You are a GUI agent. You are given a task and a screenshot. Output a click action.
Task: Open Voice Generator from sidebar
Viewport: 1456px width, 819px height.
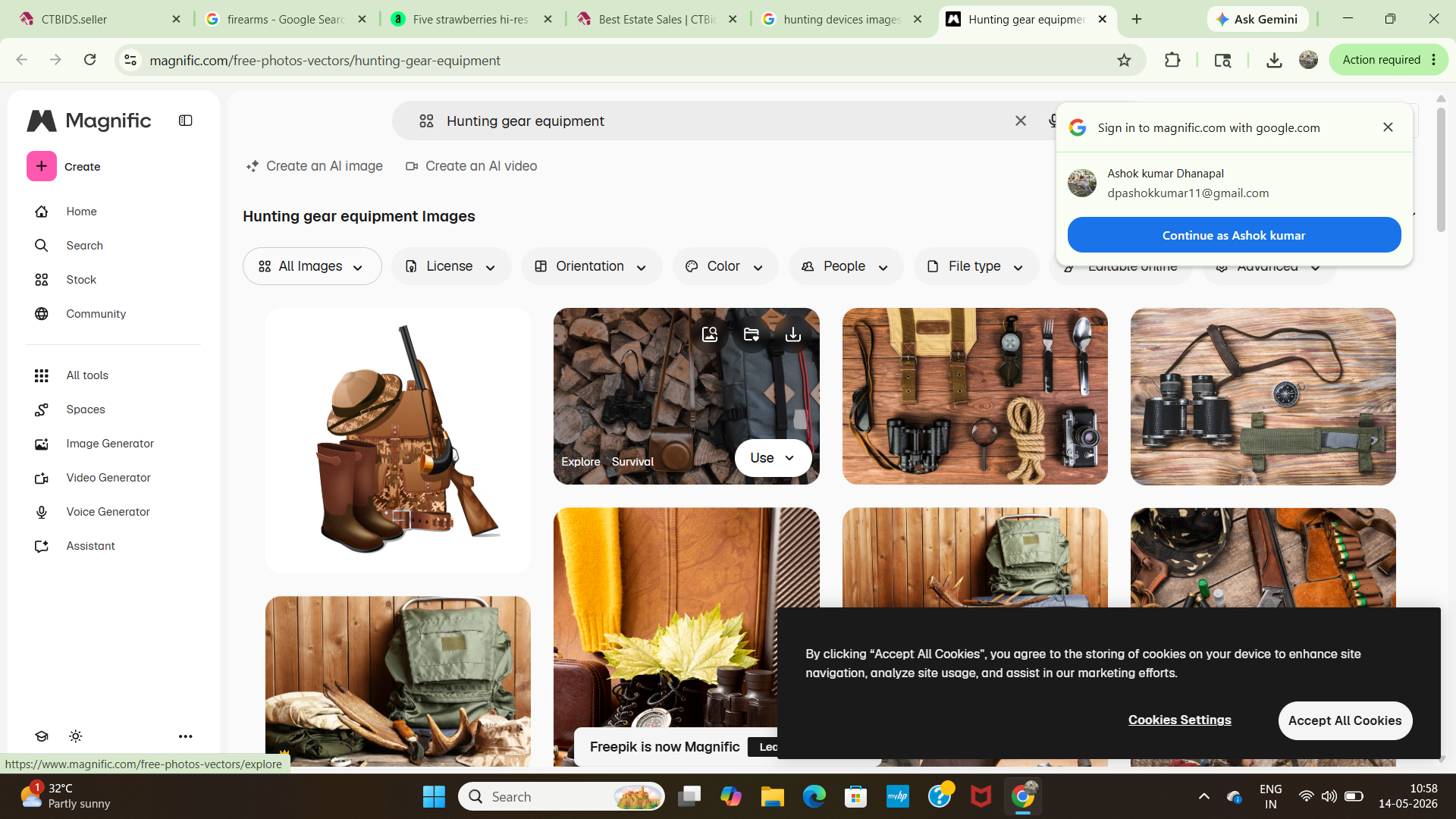coord(108,512)
